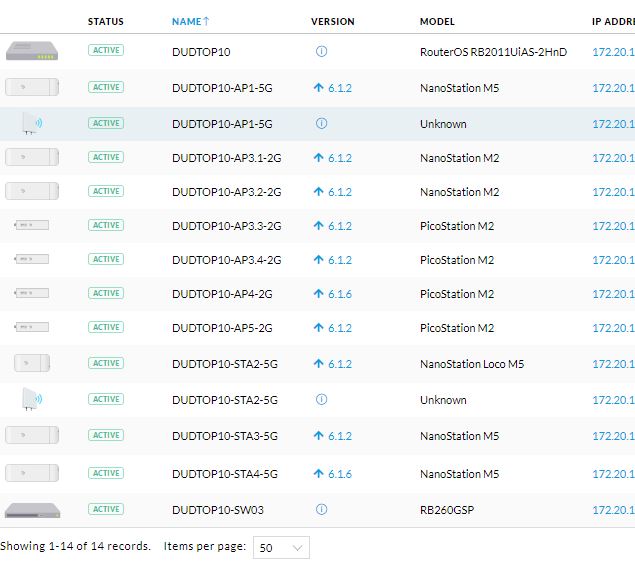Sort by the MODEL column header

point(437,21)
